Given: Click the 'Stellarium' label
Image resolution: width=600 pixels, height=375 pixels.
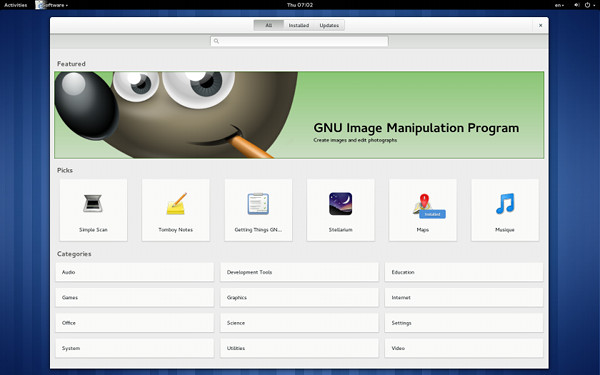Looking at the screenshot, I should (341, 230).
